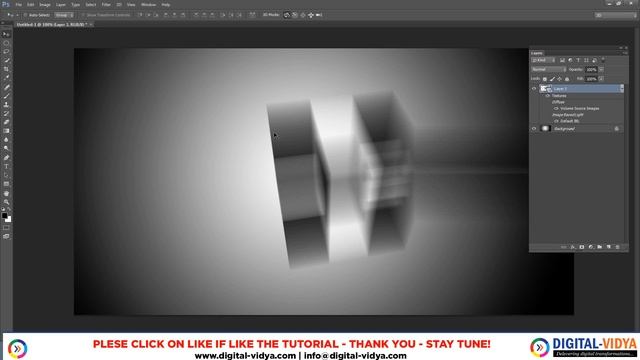This screenshot has width=640, height=360.
Task: Select the Gradient tool
Action: point(6,131)
